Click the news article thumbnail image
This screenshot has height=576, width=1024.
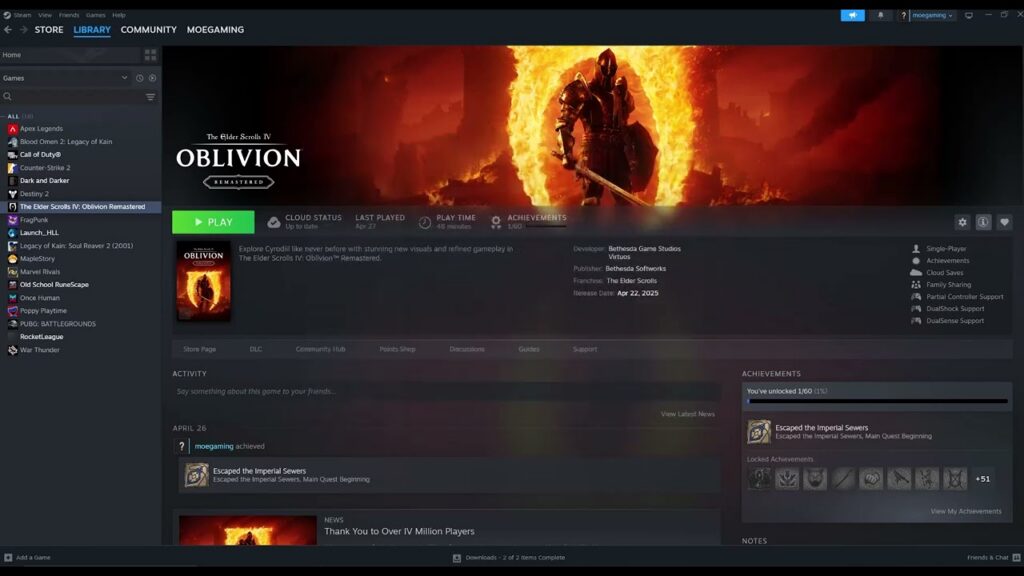tap(248, 530)
